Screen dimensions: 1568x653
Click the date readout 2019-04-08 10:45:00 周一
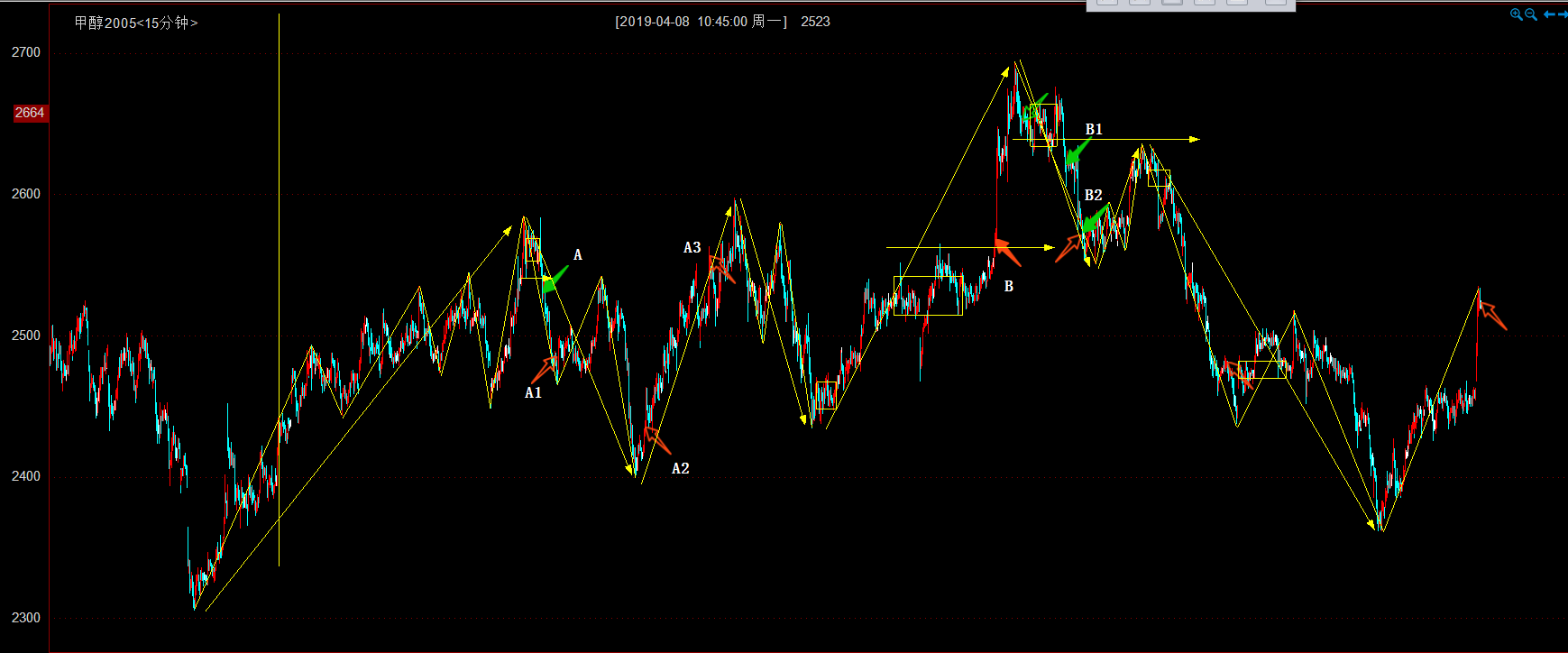tap(701, 22)
